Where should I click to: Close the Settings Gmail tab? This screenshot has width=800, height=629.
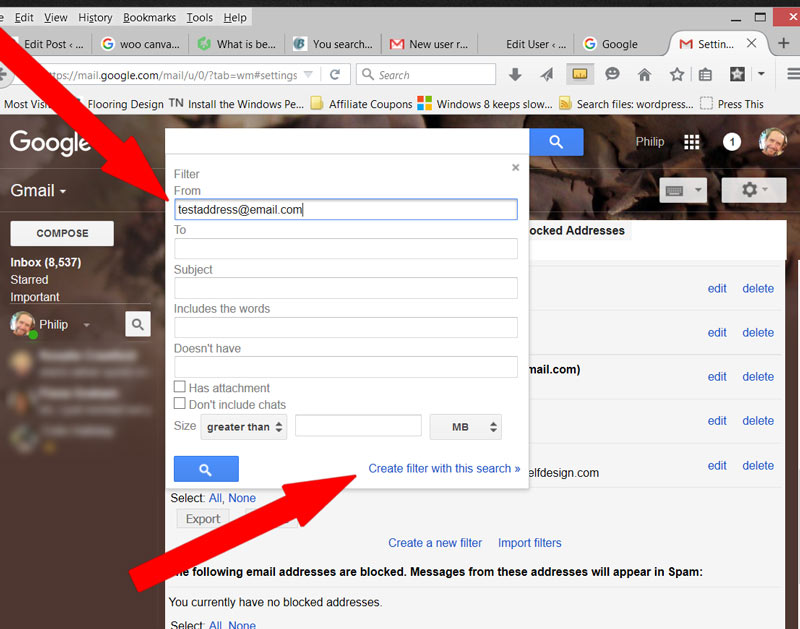(x=751, y=43)
